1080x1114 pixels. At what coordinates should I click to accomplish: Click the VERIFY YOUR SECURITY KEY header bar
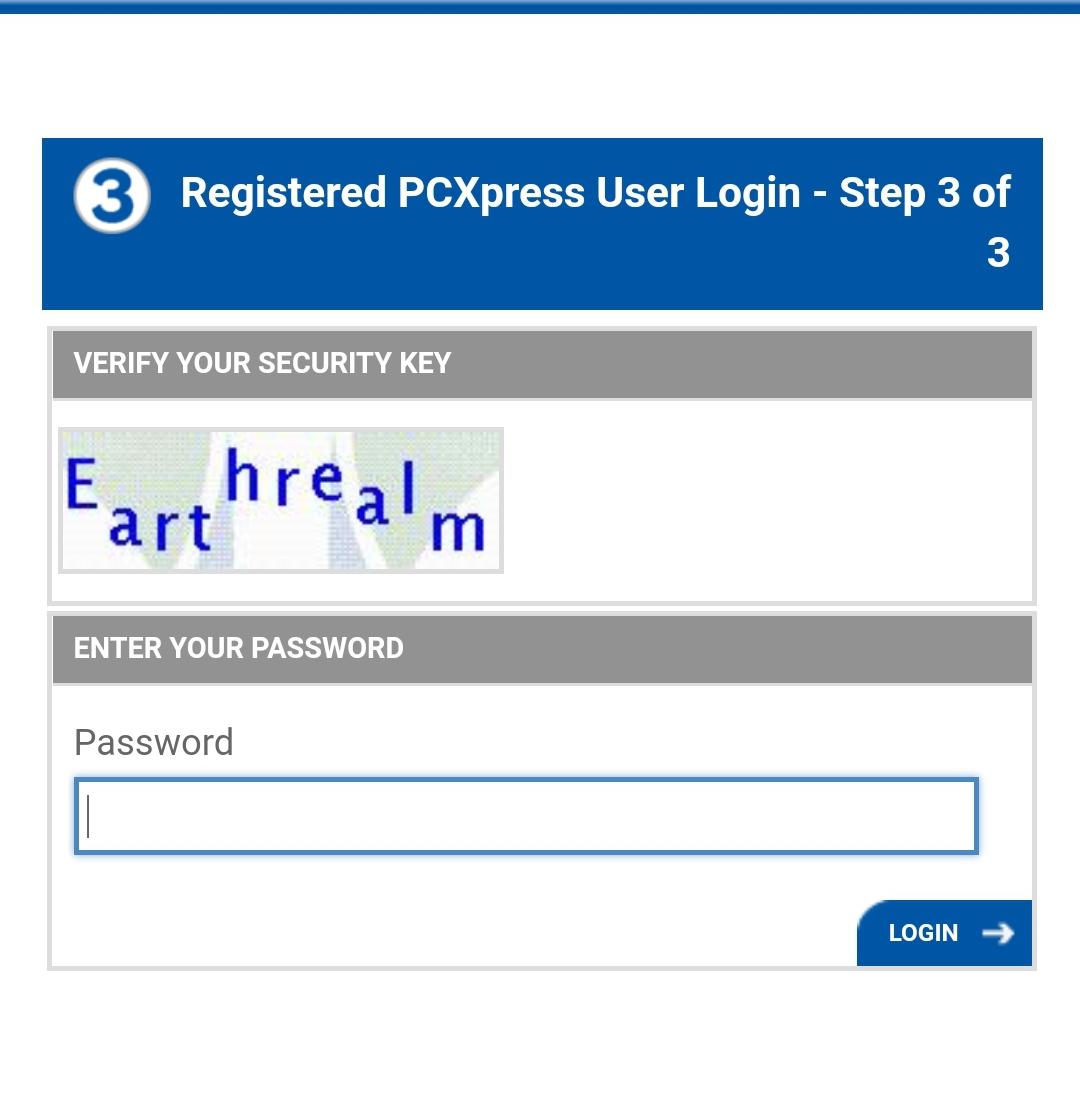(540, 363)
